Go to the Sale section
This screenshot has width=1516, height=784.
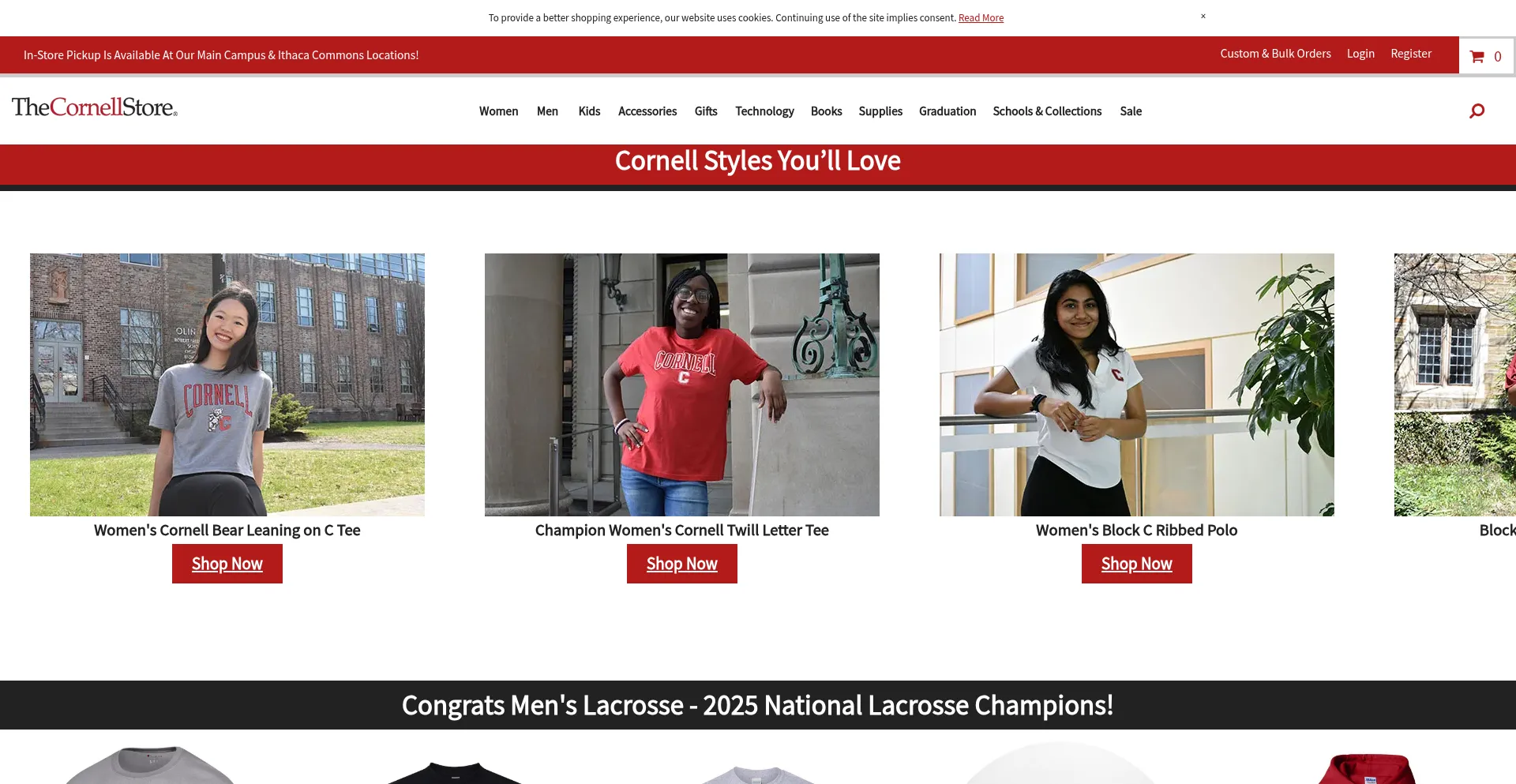(x=1130, y=111)
